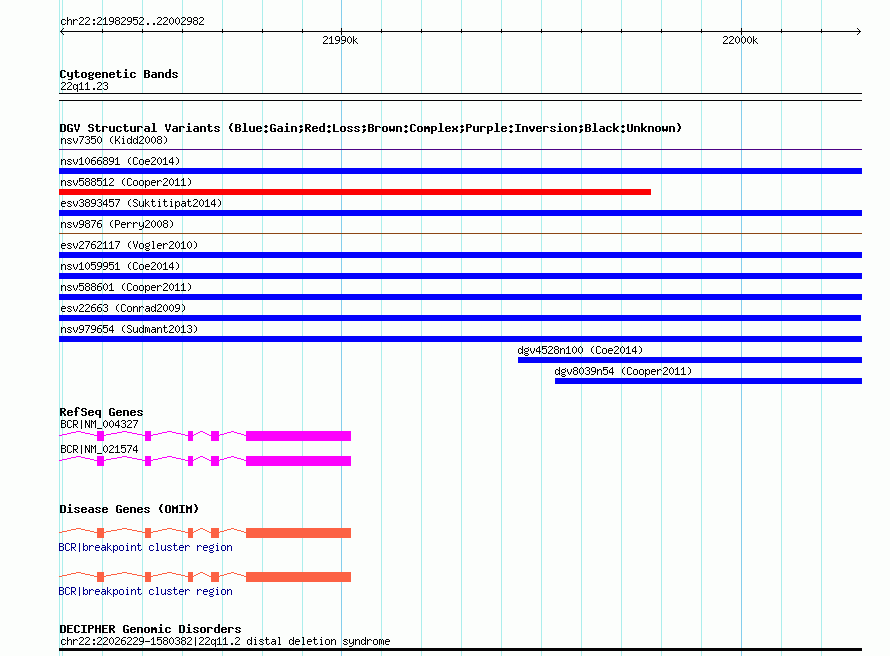
Task: Click the chr22:21982952..22002982 coordinate label
Action: coord(132,21)
